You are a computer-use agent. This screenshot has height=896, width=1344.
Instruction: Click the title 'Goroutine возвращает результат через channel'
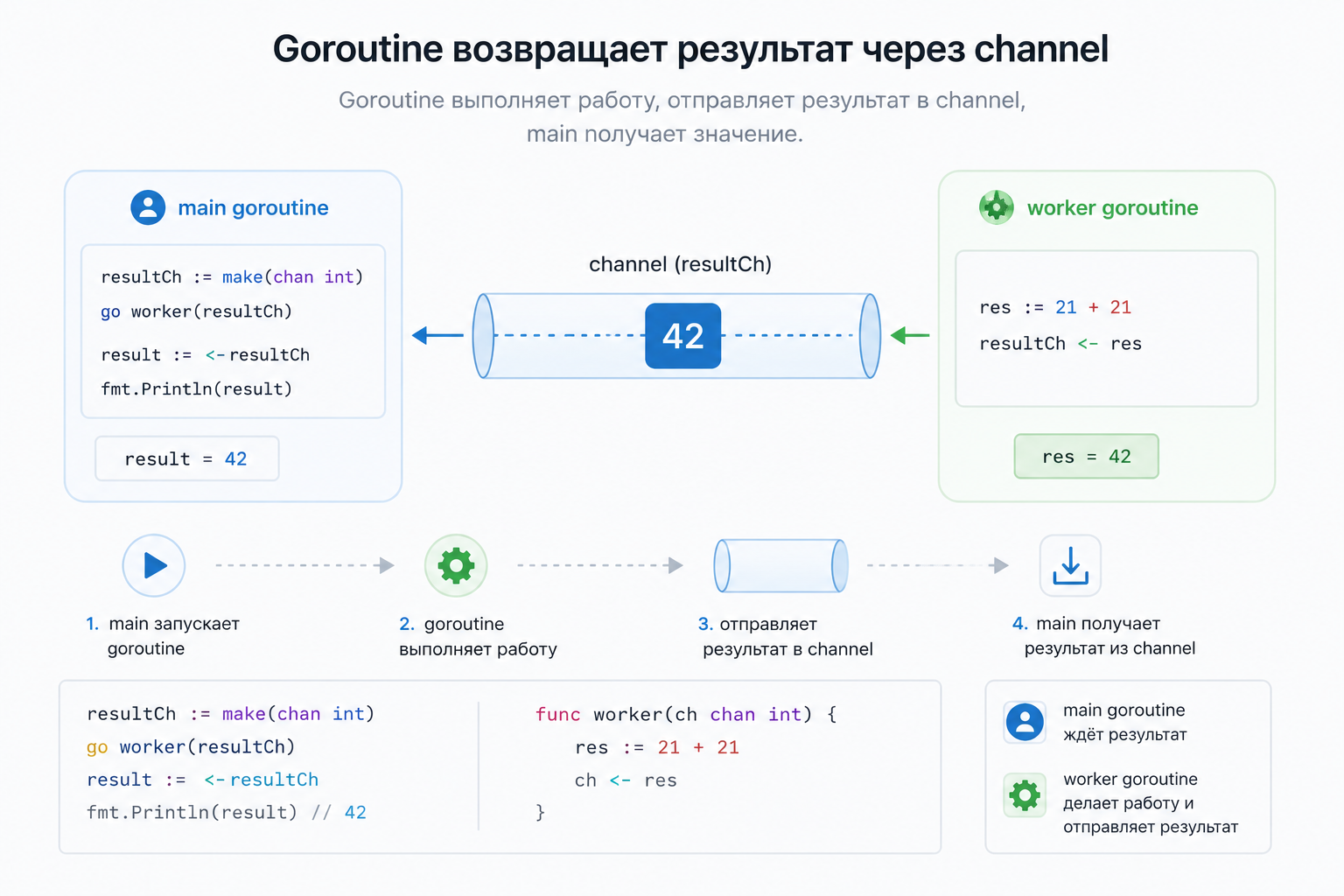click(x=690, y=49)
